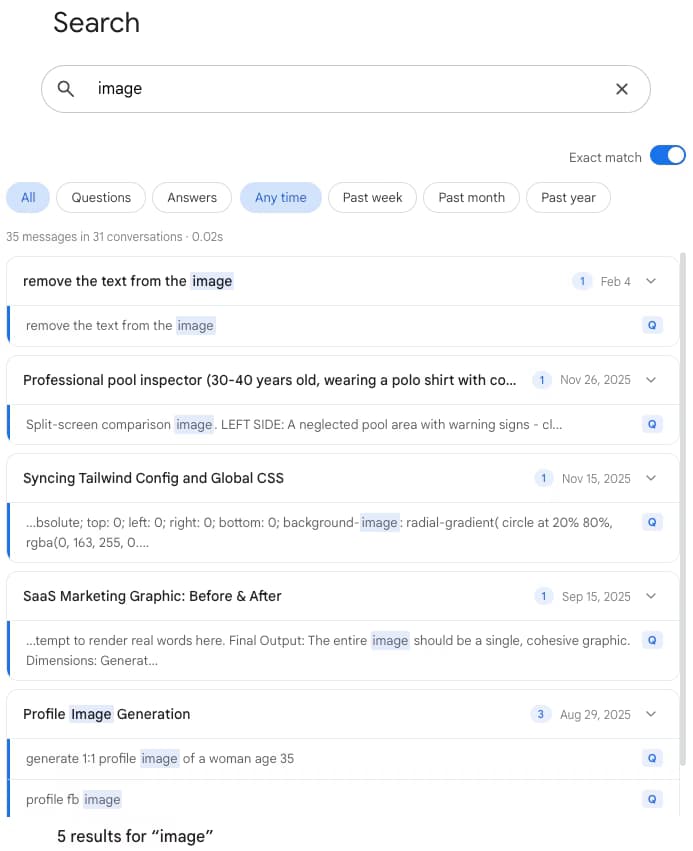Viewport: 693px width, 851px height.
Task: Expand the "Syncing Tailwind Config and Global CSS" result
Action: [x=651, y=478]
